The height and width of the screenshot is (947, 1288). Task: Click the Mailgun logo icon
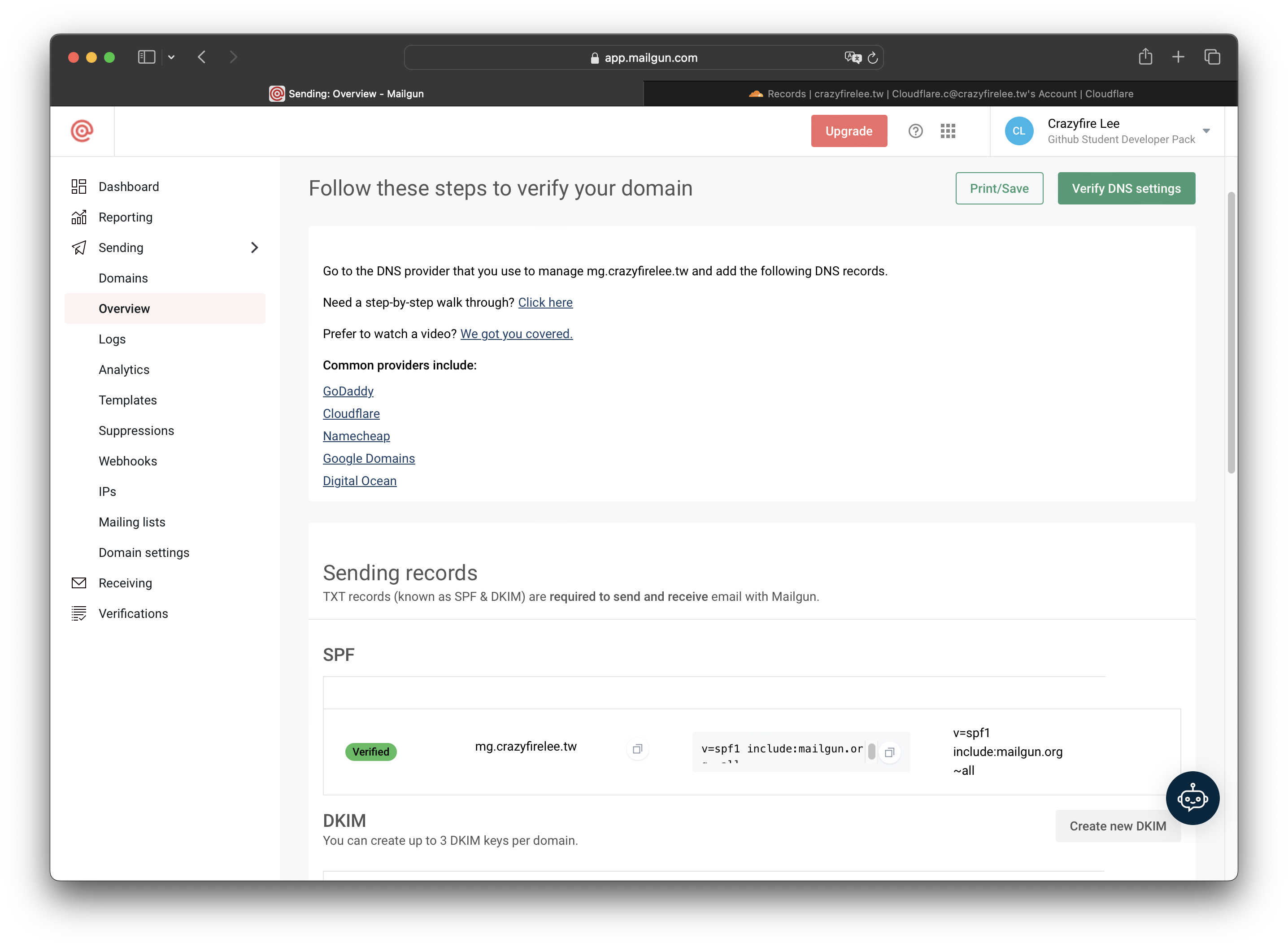(82, 130)
